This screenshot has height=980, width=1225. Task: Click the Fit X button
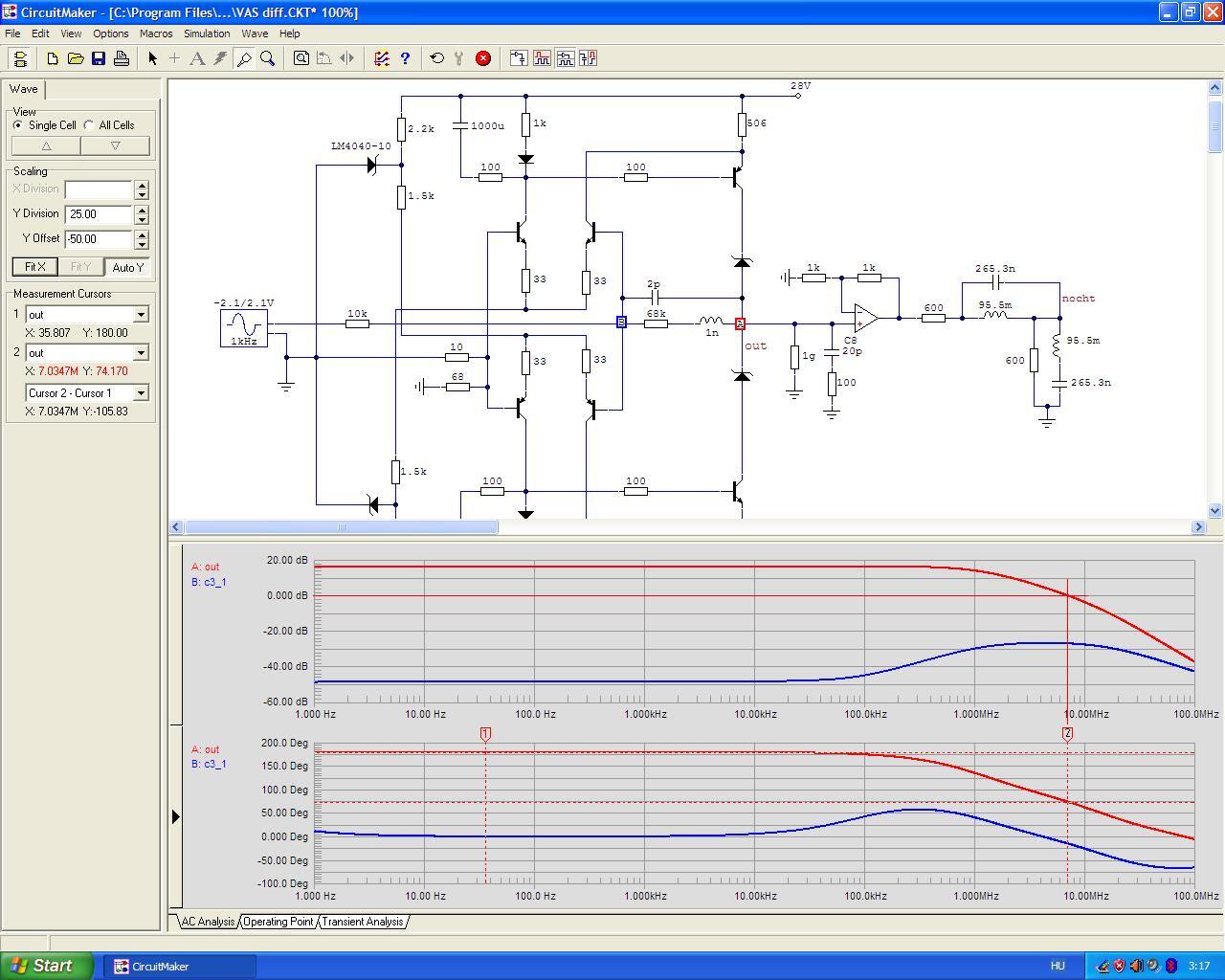[x=34, y=267]
